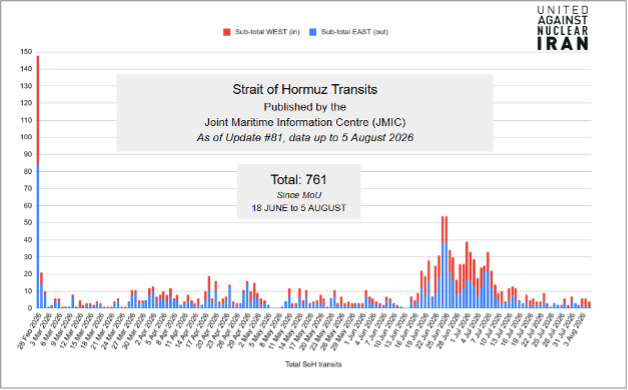Click the '10' y-axis label
The width and height of the screenshot is (628, 390).
[28, 291]
